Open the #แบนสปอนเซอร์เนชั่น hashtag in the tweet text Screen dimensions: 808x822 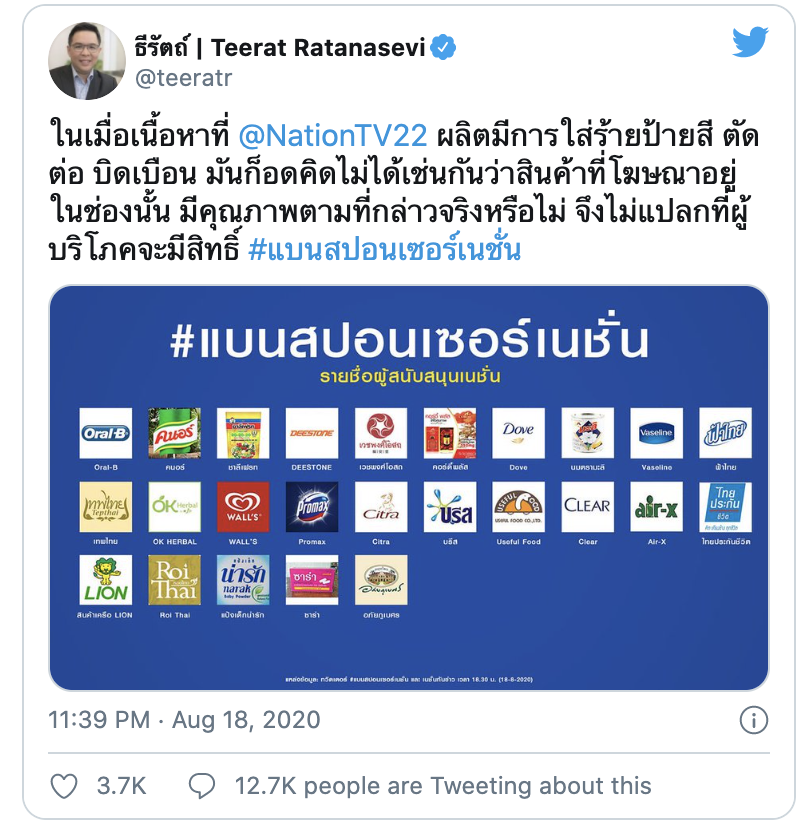tap(384, 248)
